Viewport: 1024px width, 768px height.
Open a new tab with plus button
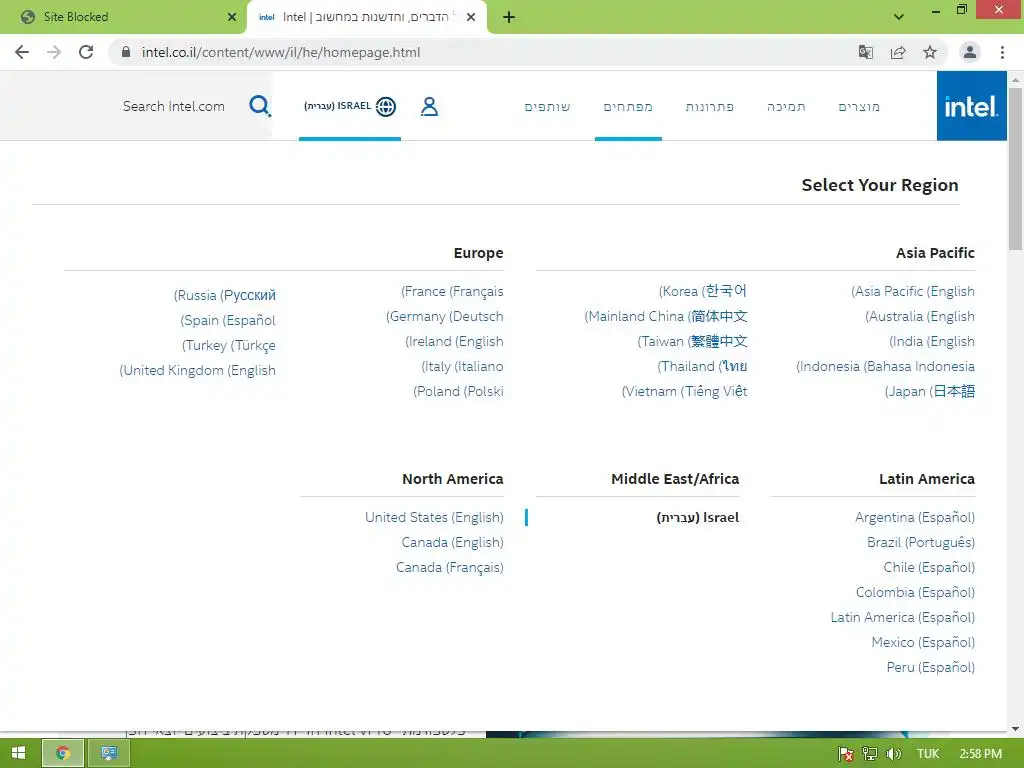[x=509, y=17]
